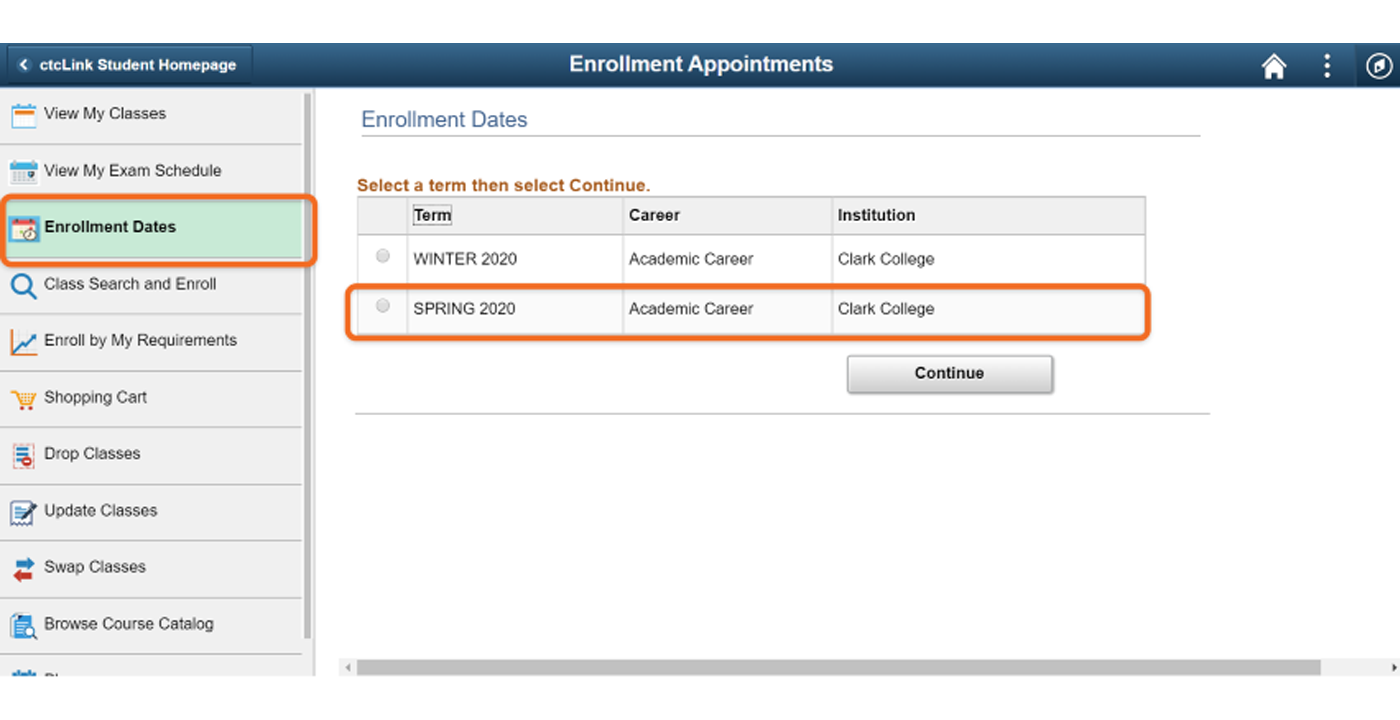Click the Swap Classes arrows icon
Screen dimensions: 1400x720
pyautogui.click(x=23, y=569)
